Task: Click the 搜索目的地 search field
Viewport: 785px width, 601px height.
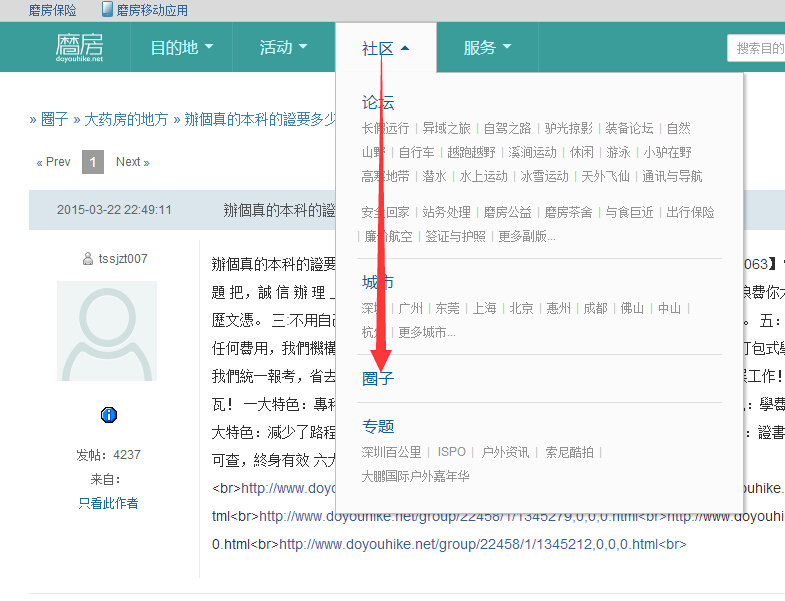Action: click(756, 48)
